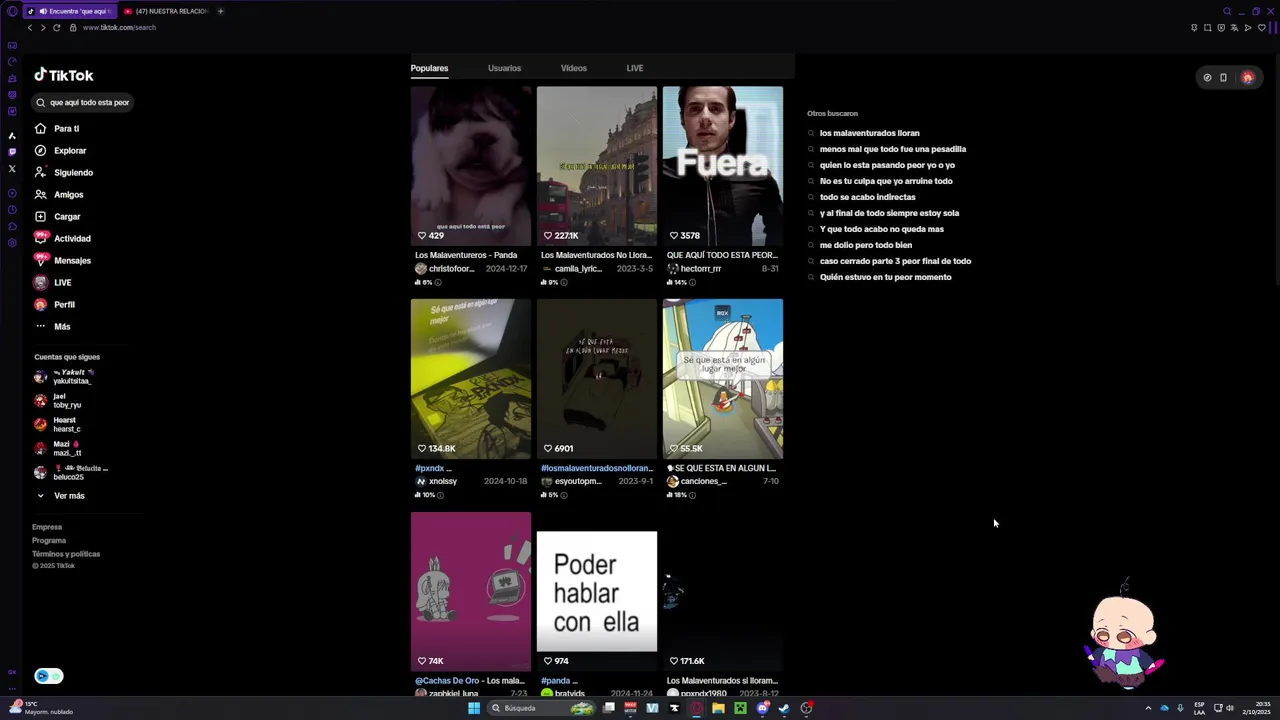Open followed account beluco25
The height and width of the screenshot is (720, 1280).
[x=71, y=472]
